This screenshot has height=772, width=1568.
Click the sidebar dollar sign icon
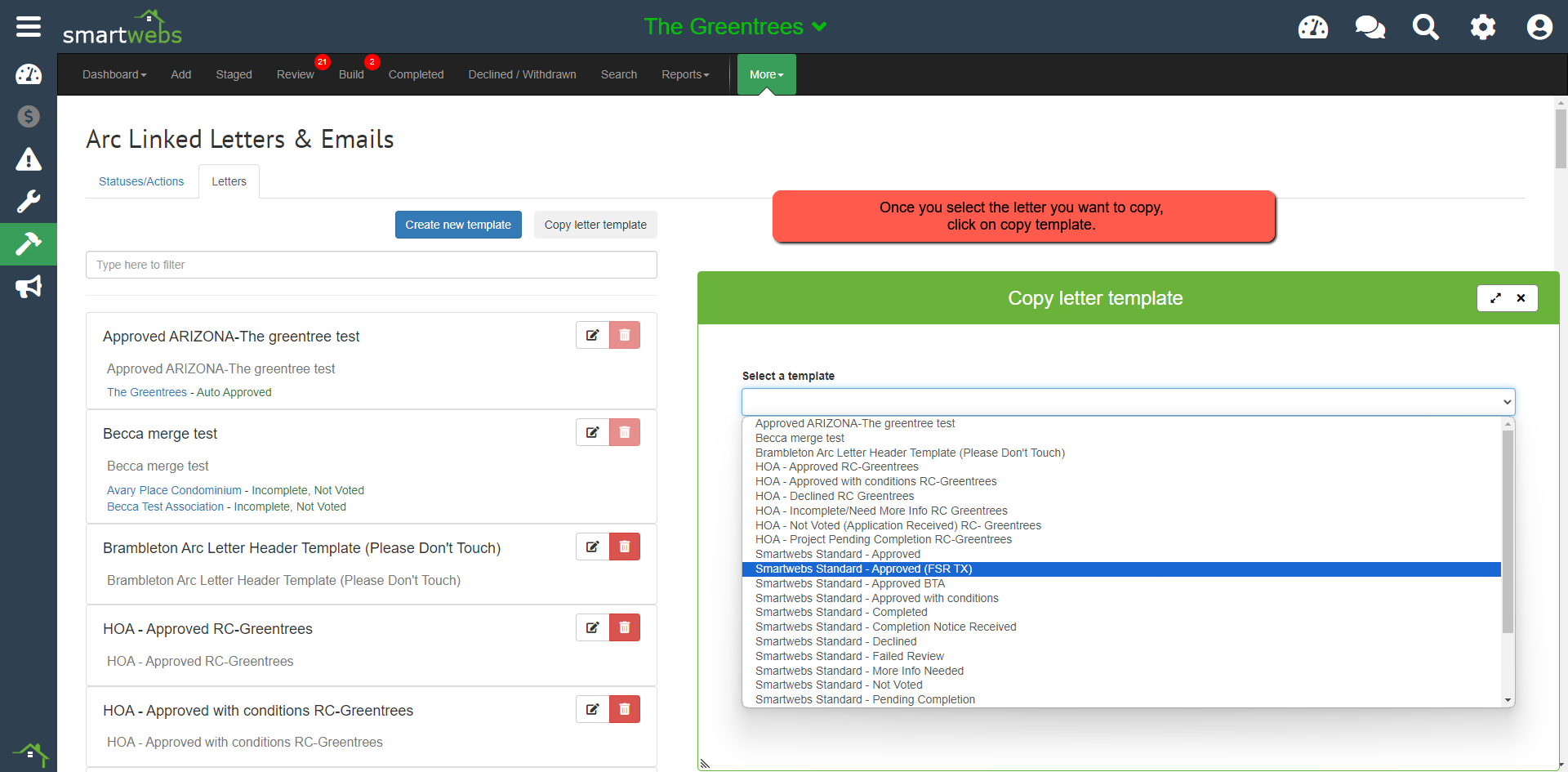click(x=29, y=117)
